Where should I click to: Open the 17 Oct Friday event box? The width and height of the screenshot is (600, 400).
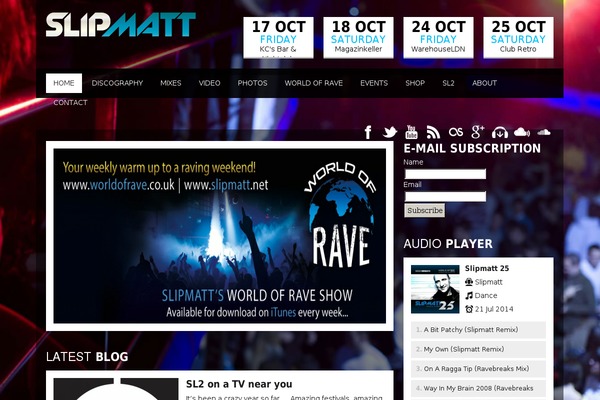coord(278,38)
